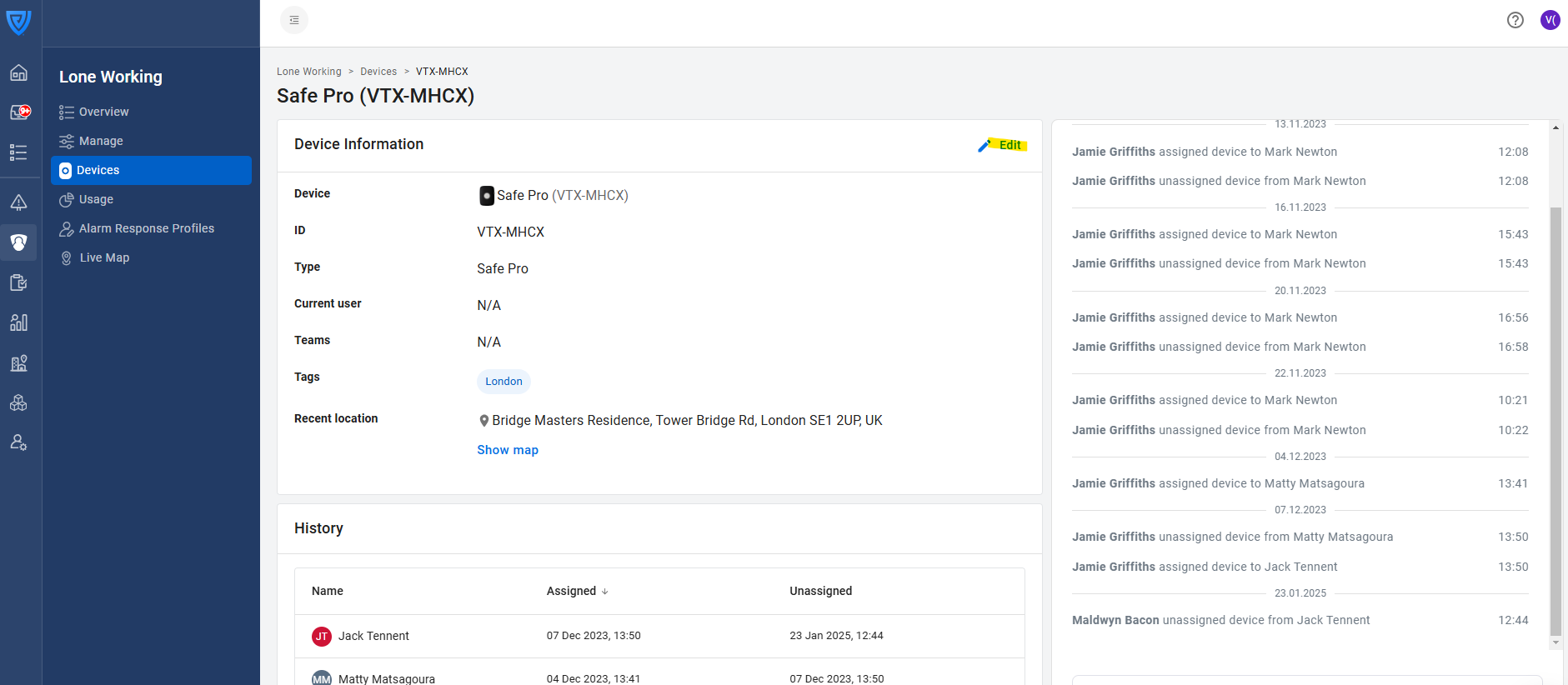Click Devices in the breadcrumb
Viewport: 1568px width, 685px height.
[x=378, y=72]
